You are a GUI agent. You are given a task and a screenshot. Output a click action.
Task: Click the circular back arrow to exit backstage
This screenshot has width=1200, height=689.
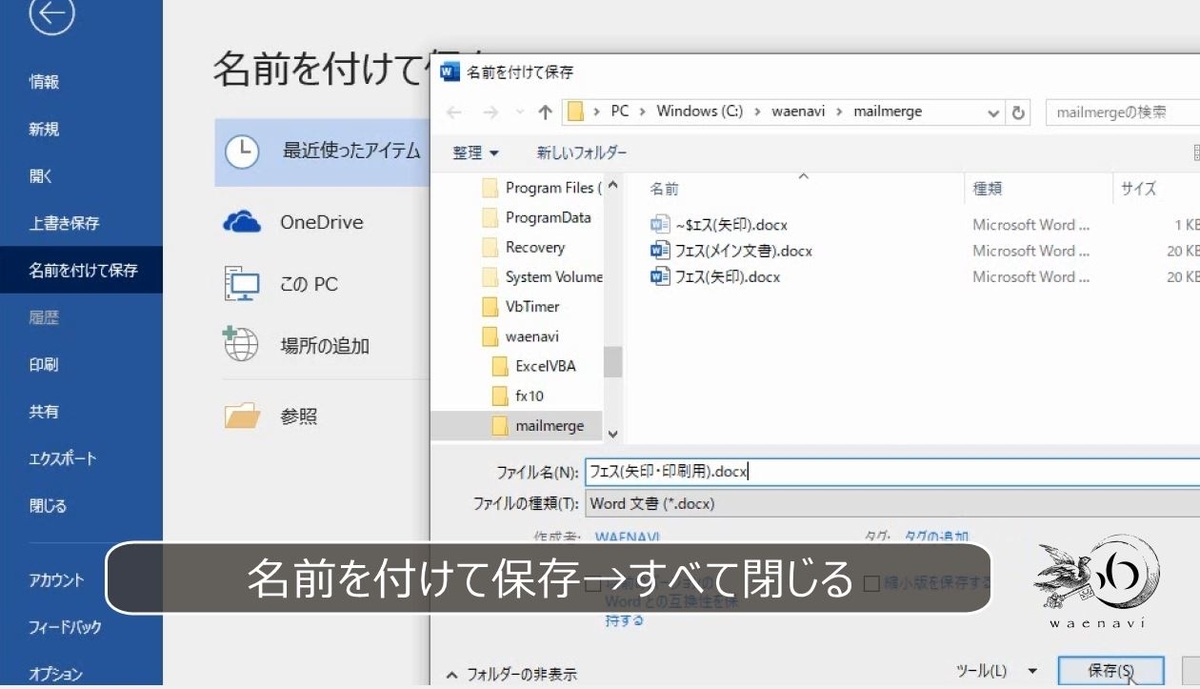click(x=53, y=17)
